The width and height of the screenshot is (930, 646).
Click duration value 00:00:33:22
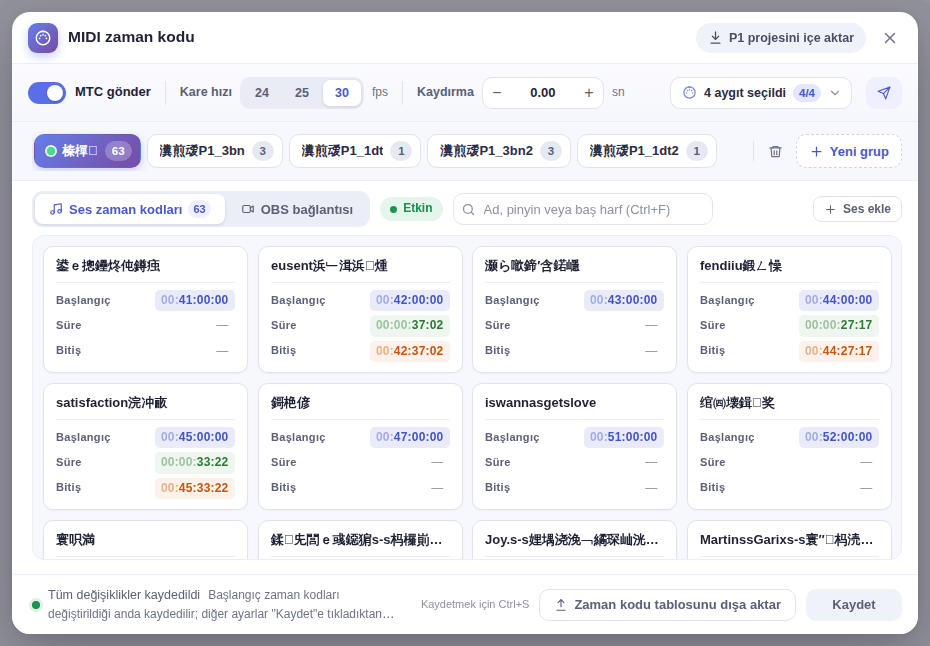pos(195,462)
